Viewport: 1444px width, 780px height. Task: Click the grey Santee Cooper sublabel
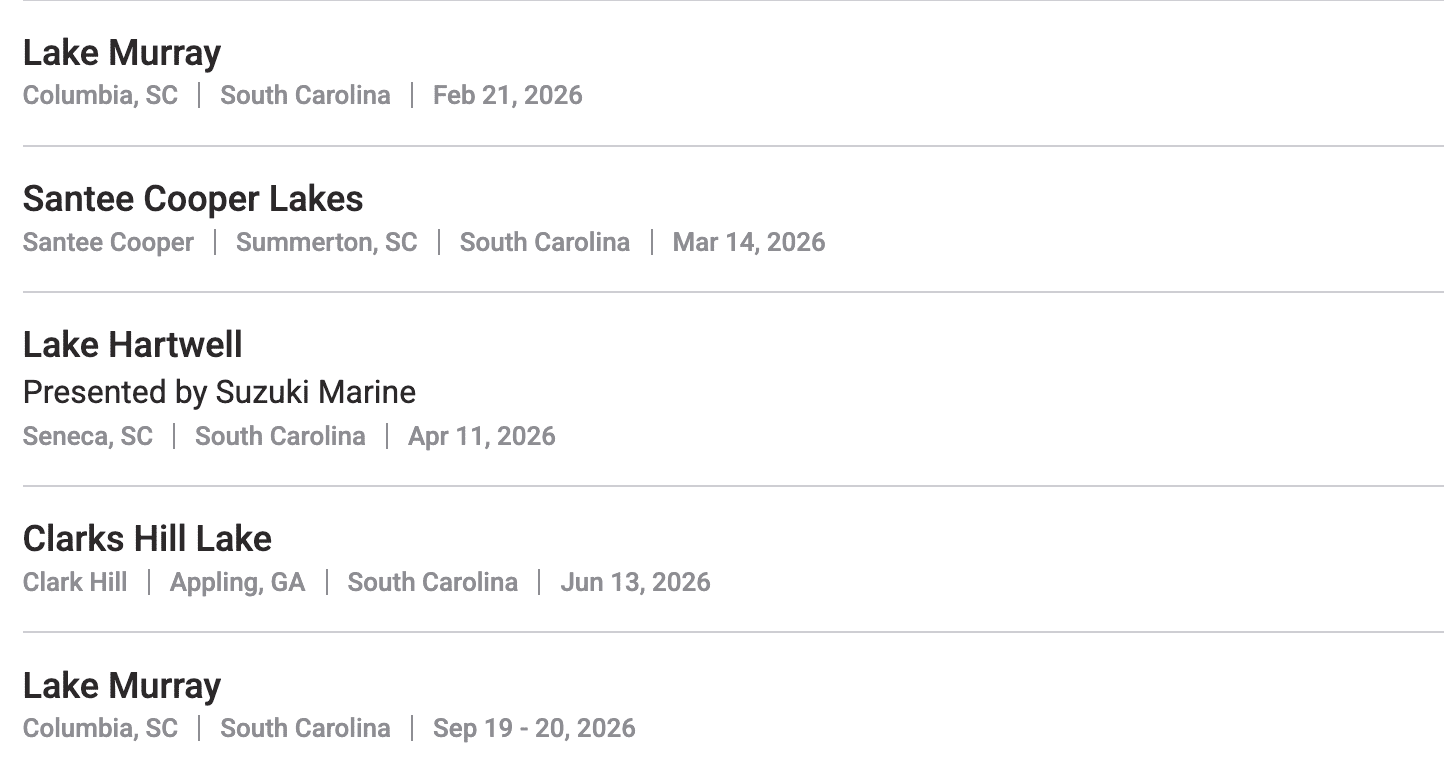pyautogui.click(x=108, y=242)
